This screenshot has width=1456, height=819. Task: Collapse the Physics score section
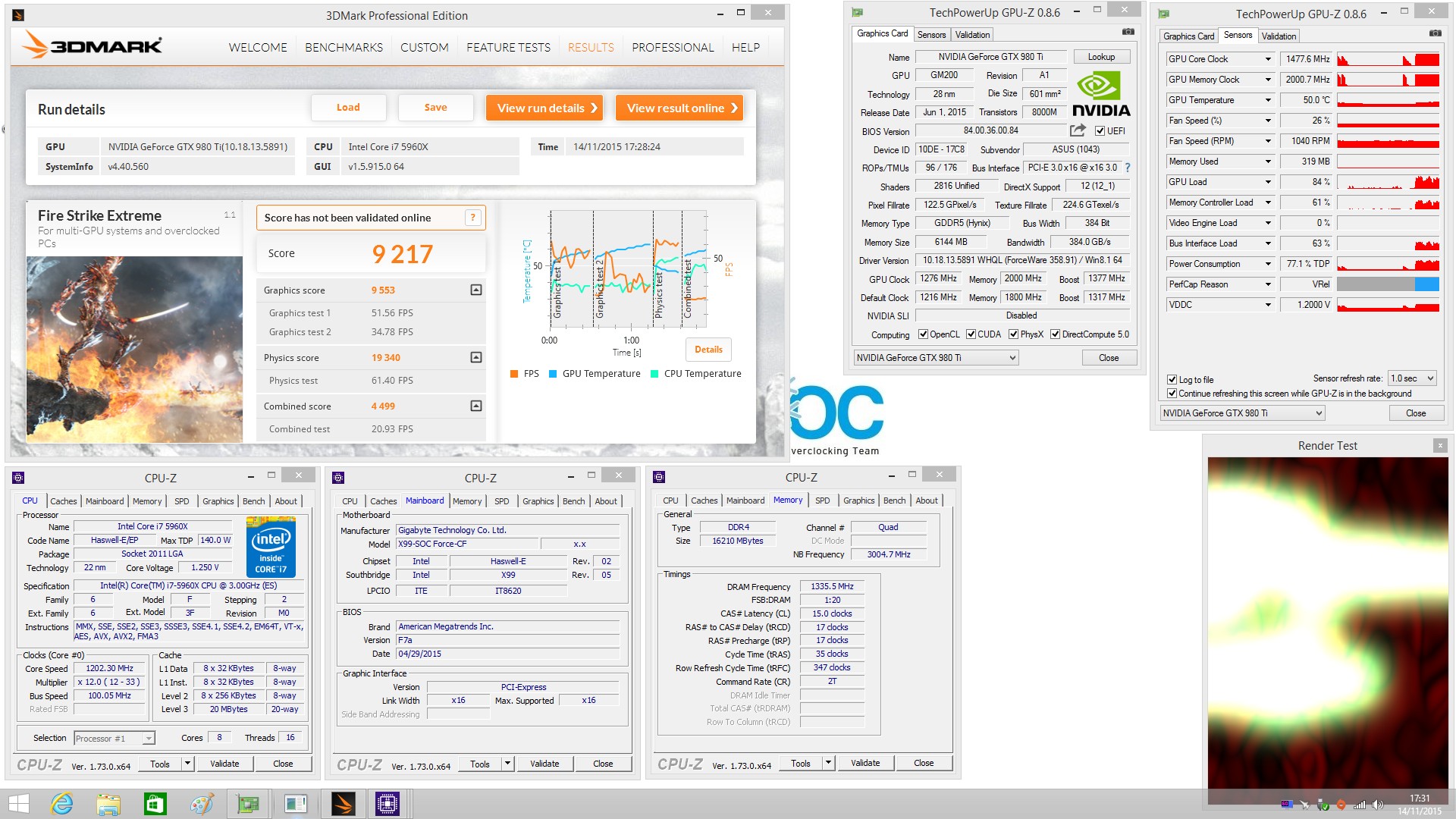(x=476, y=357)
